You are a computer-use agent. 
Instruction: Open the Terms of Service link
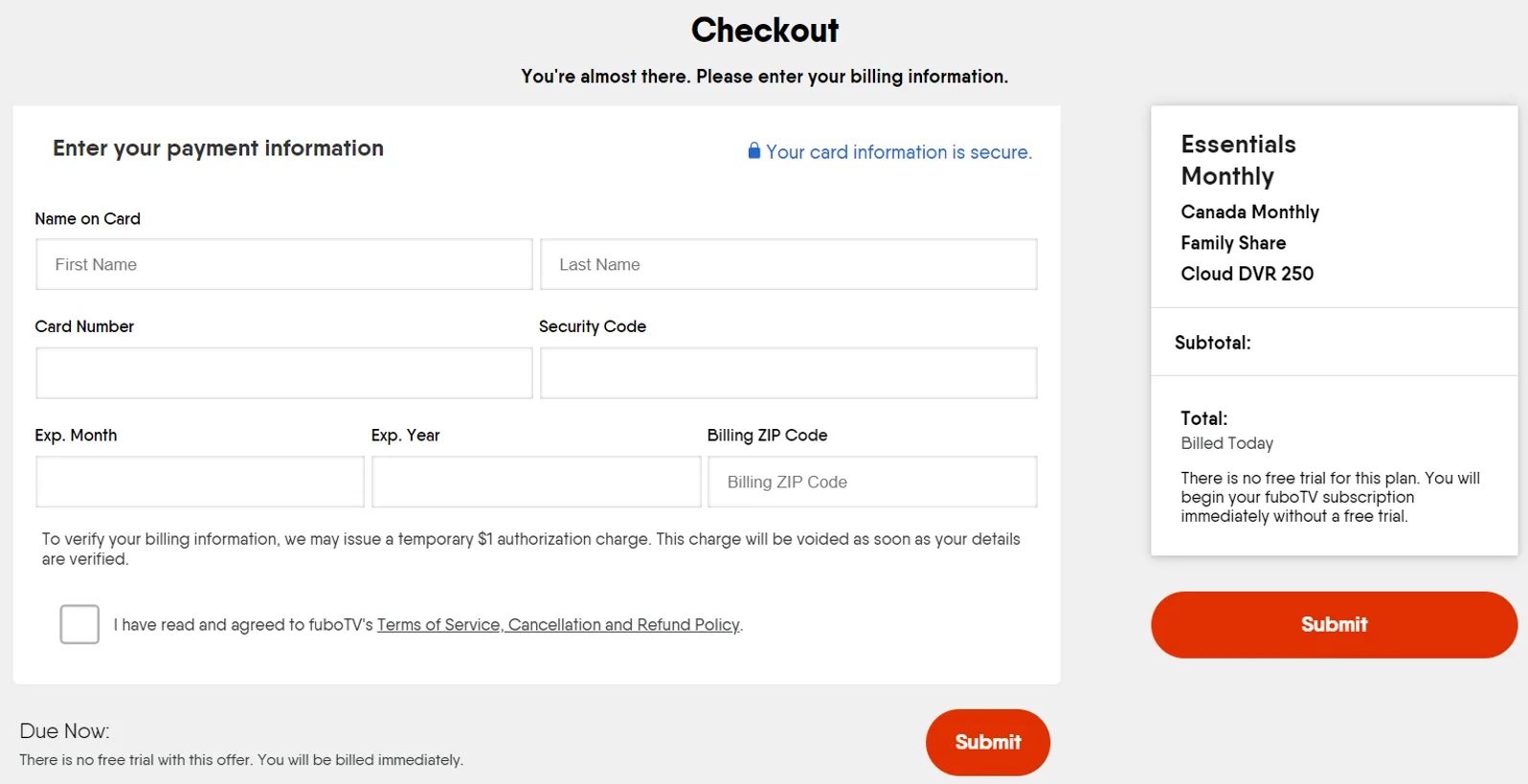pyautogui.click(x=438, y=625)
